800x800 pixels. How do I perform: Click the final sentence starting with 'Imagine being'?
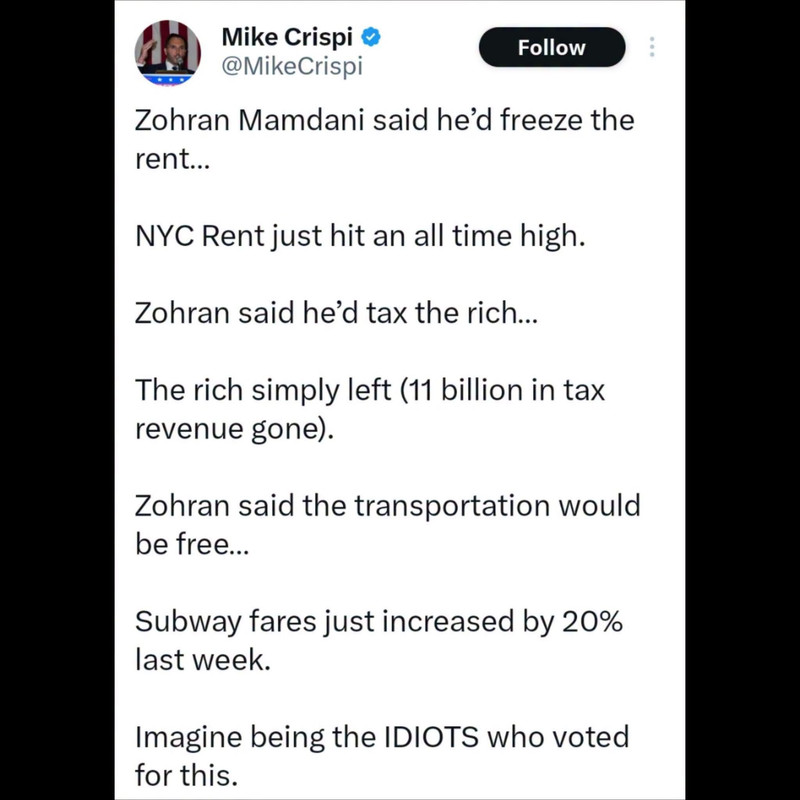click(x=382, y=756)
